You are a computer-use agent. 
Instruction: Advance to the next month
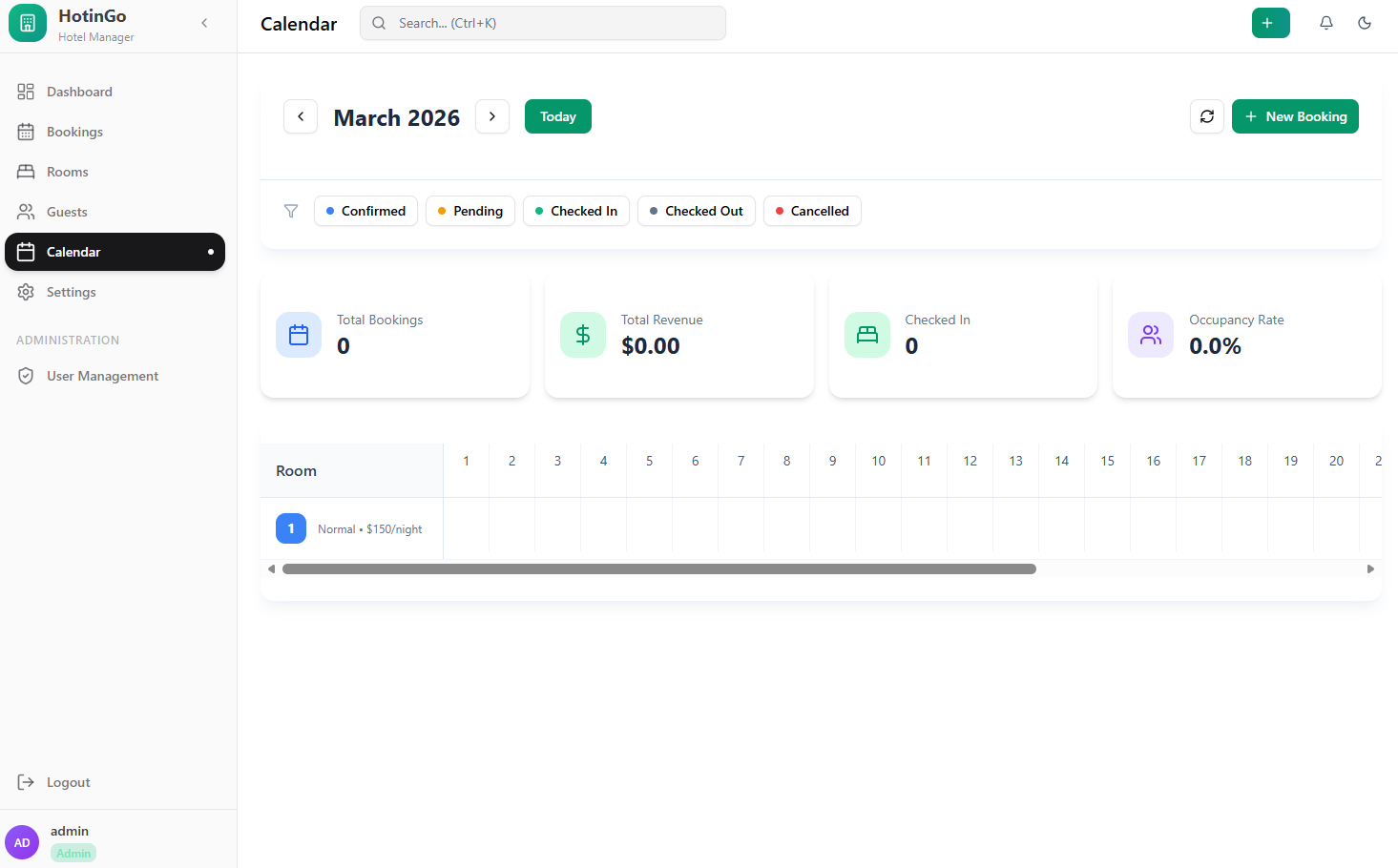coord(492,115)
